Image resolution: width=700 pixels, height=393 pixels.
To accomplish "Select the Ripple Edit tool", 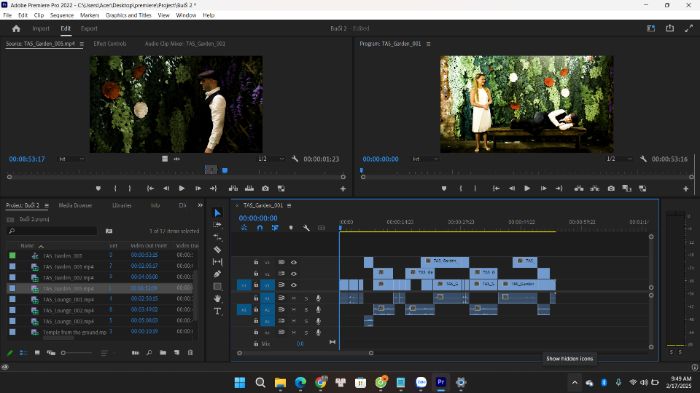I will (217, 237).
